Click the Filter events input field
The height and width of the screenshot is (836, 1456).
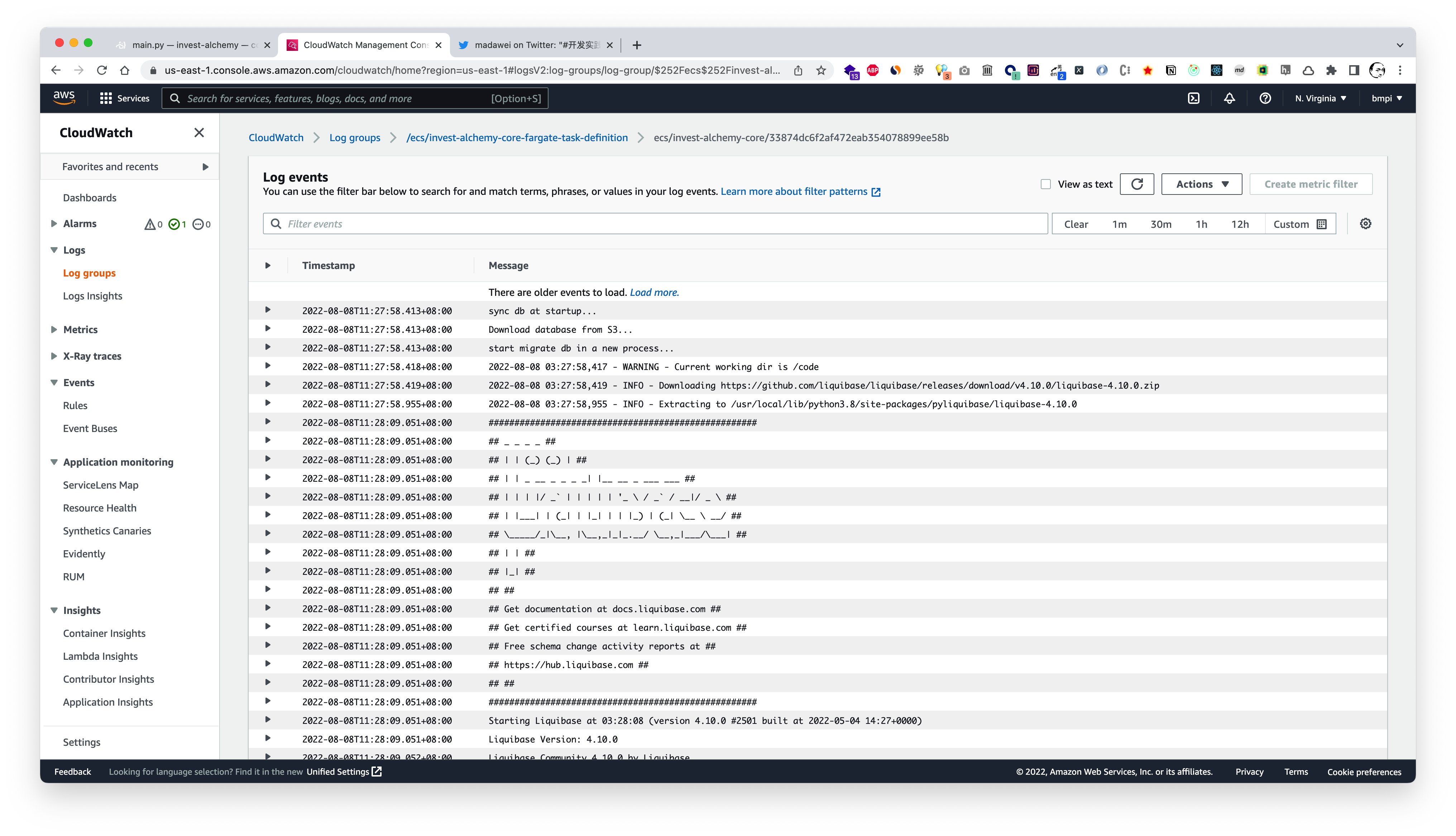655,224
